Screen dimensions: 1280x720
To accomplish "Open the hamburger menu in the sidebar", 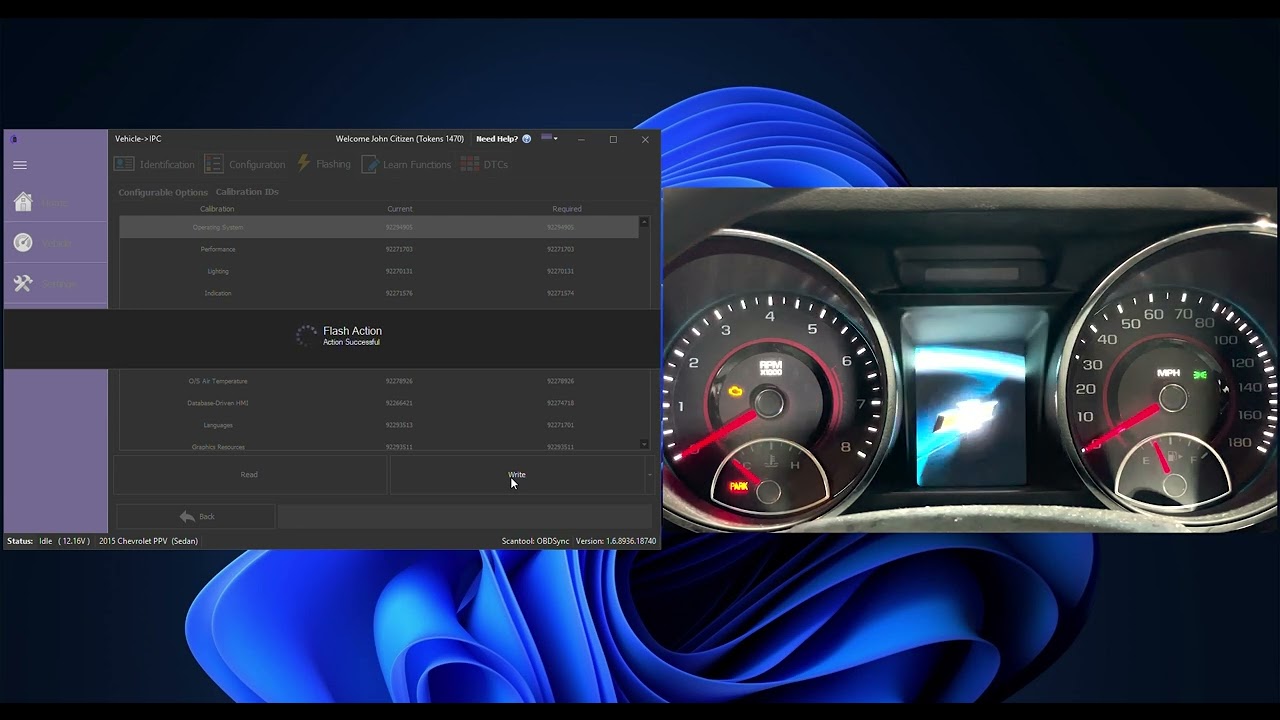I will [x=20, y=165].
